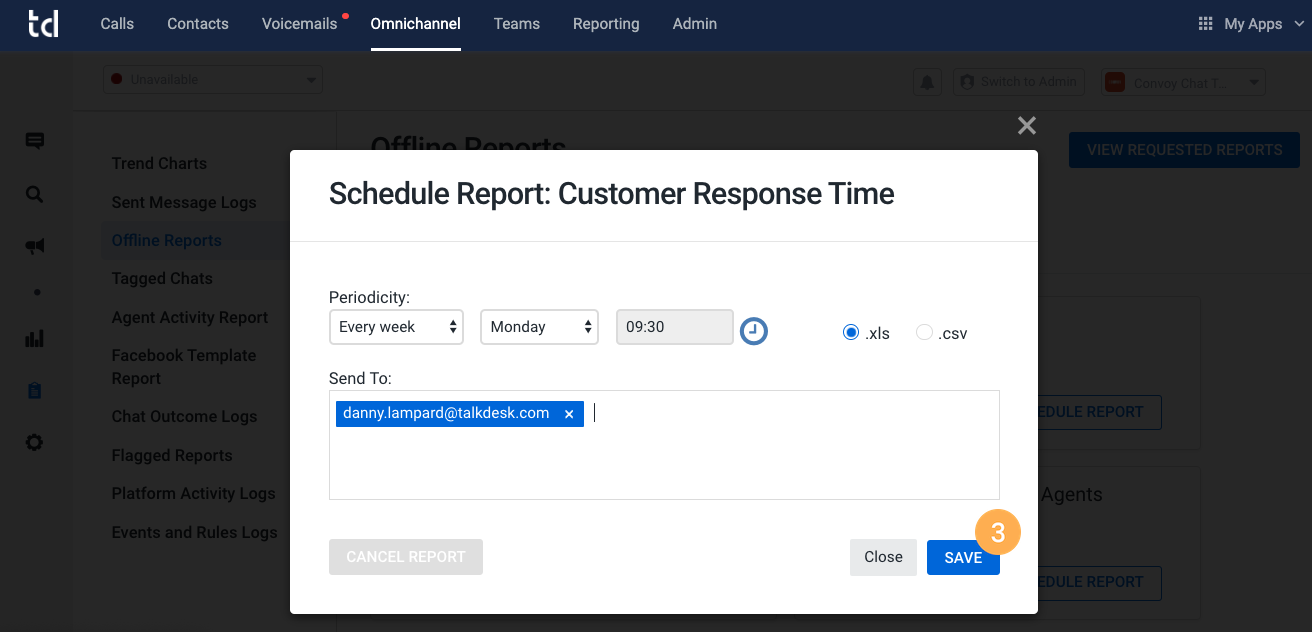Open Offline Reports in the sidebar

point(167,240)
